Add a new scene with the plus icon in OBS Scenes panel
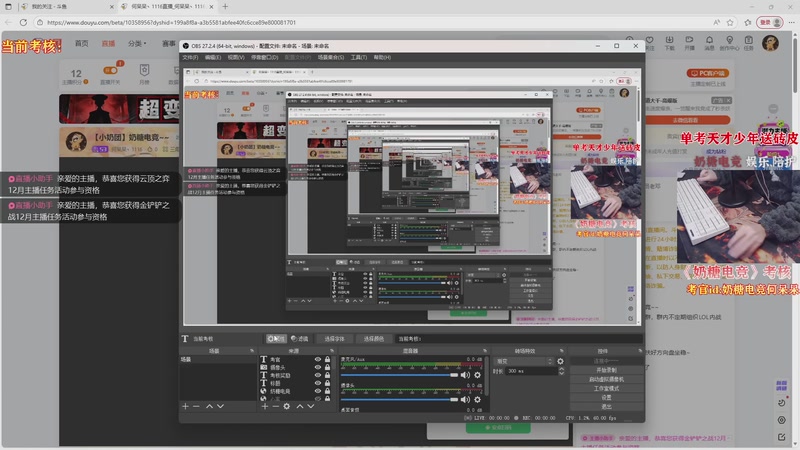The width and height of the screenshot is (800, 450). click(x=185, y=406)
